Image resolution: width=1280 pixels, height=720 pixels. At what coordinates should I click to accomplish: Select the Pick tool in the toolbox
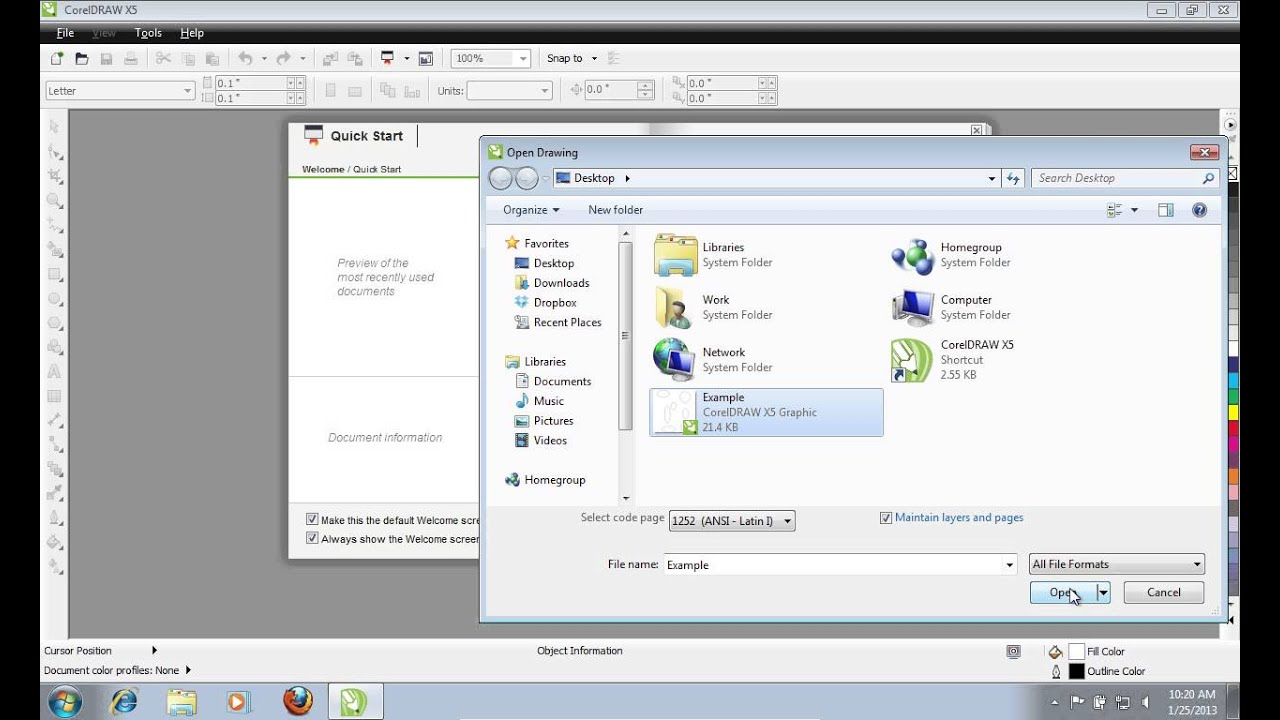[55, 127]
